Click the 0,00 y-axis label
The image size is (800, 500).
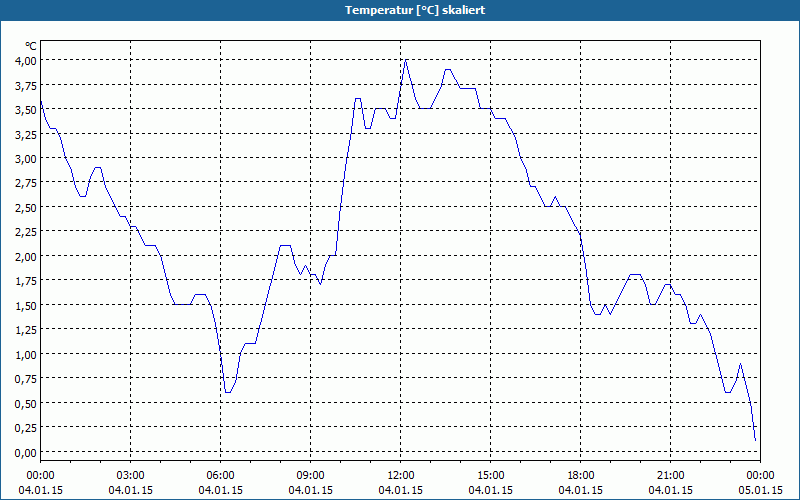[x=26, y=453]
